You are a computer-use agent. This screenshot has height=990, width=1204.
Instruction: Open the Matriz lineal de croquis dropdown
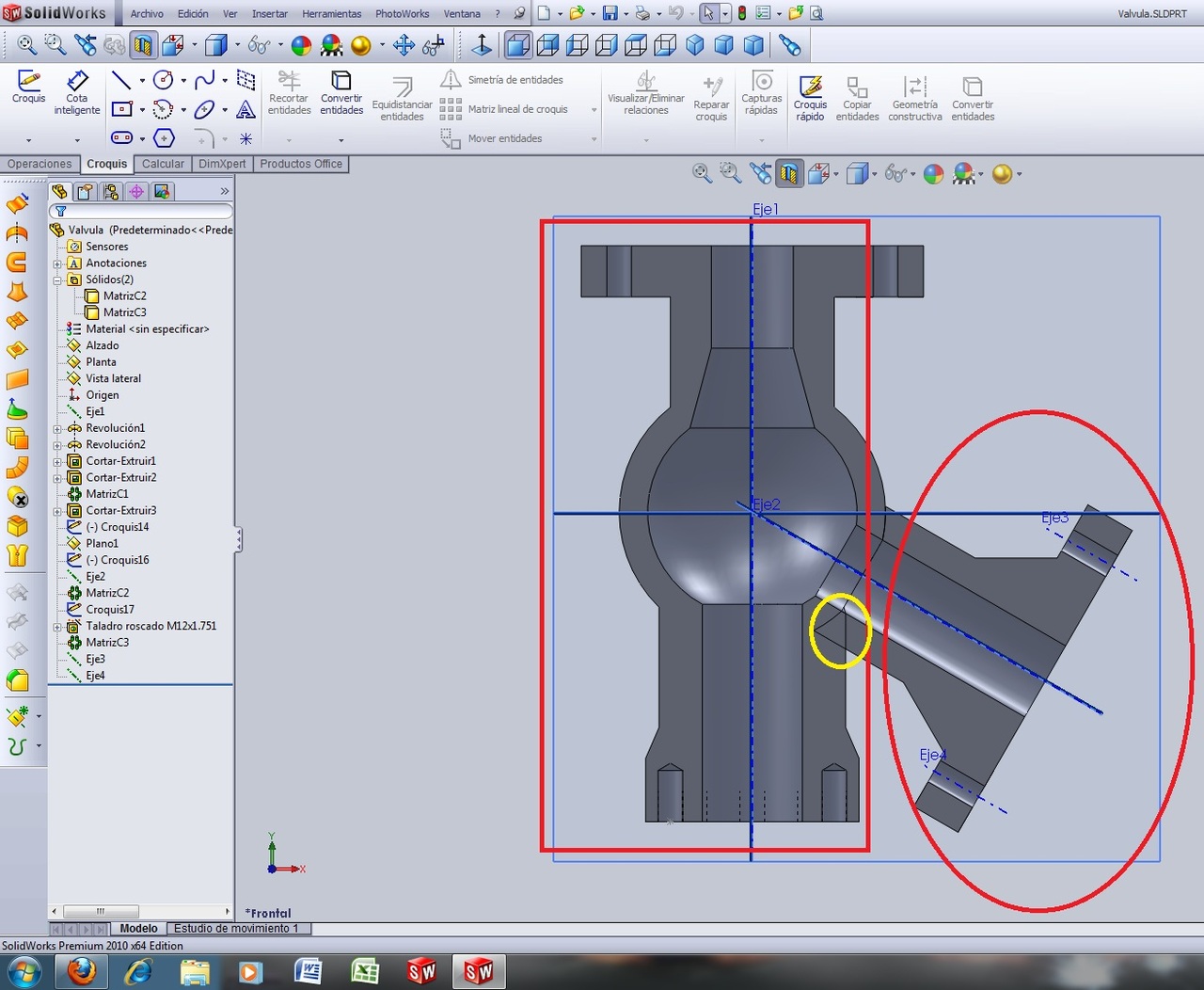coord(594,110)
